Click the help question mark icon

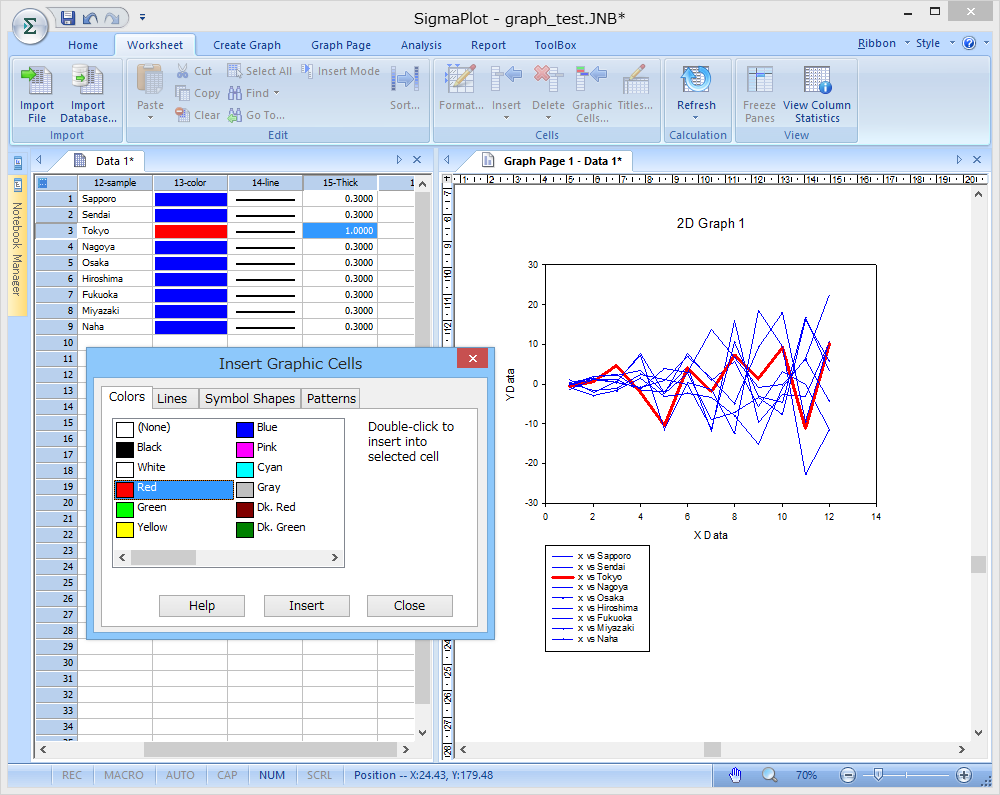[968, 44]
